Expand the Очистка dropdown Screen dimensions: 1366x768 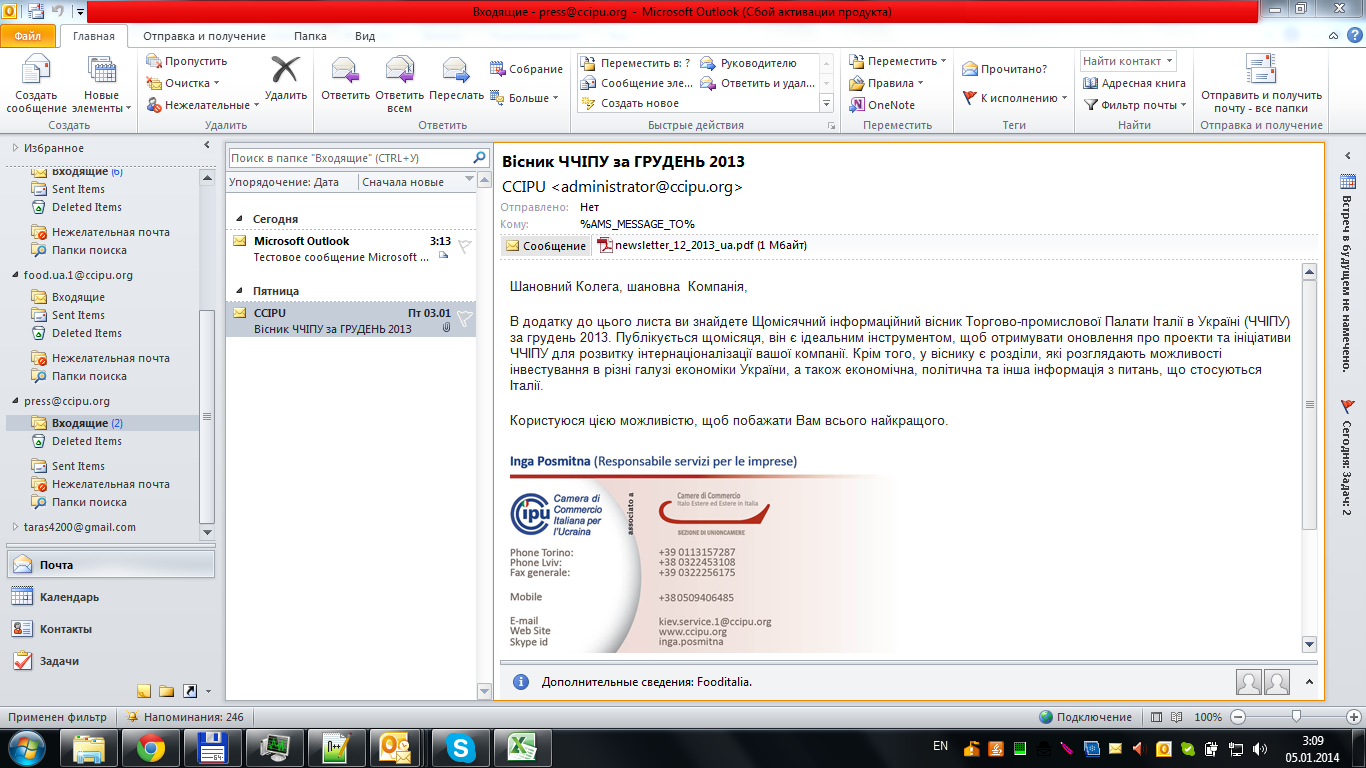[183, 83]
